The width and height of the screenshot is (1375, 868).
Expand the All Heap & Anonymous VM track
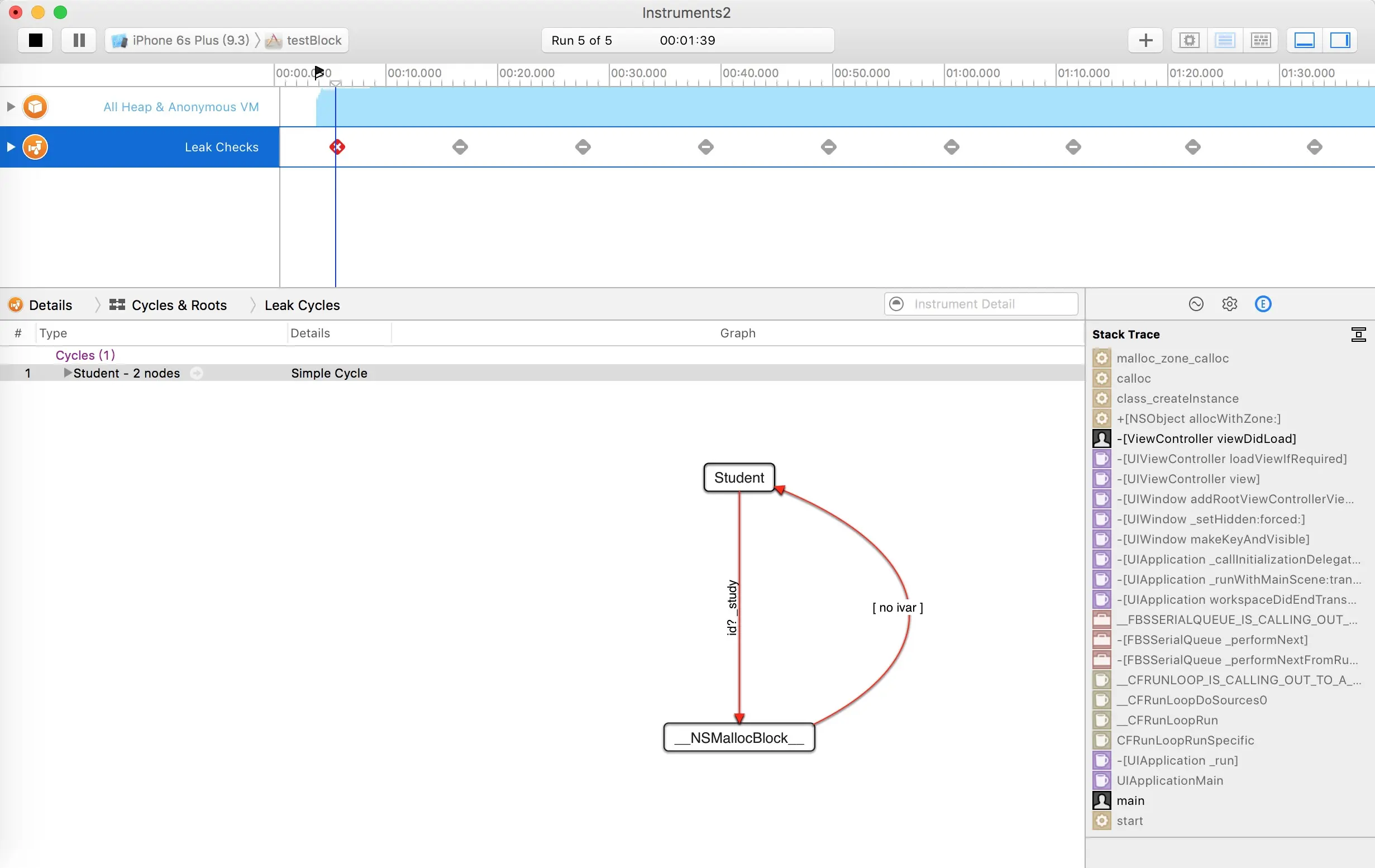(x=10, y=107)
